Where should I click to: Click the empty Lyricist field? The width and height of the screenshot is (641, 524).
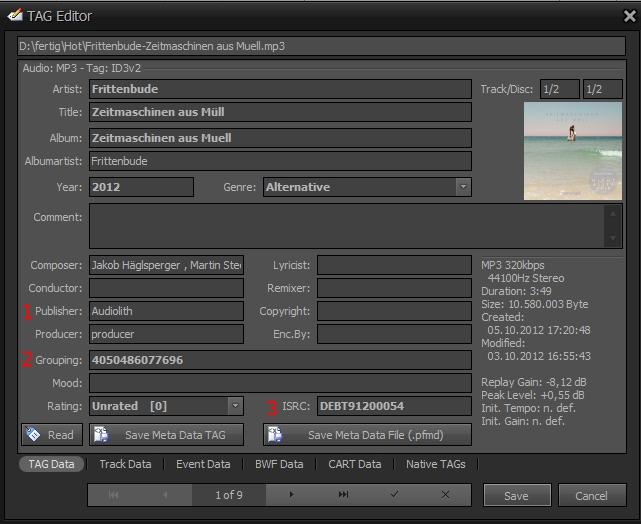(394, 265)
